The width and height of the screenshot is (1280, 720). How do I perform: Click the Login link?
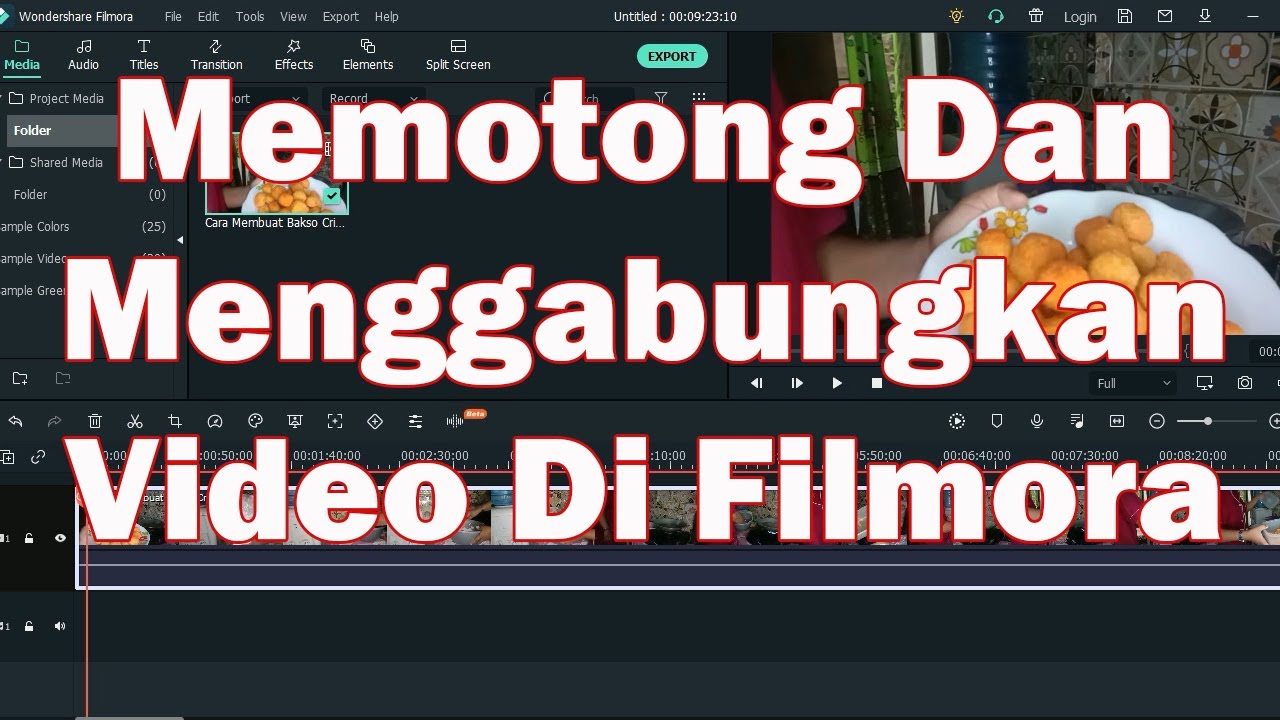tap(1080, 17)
